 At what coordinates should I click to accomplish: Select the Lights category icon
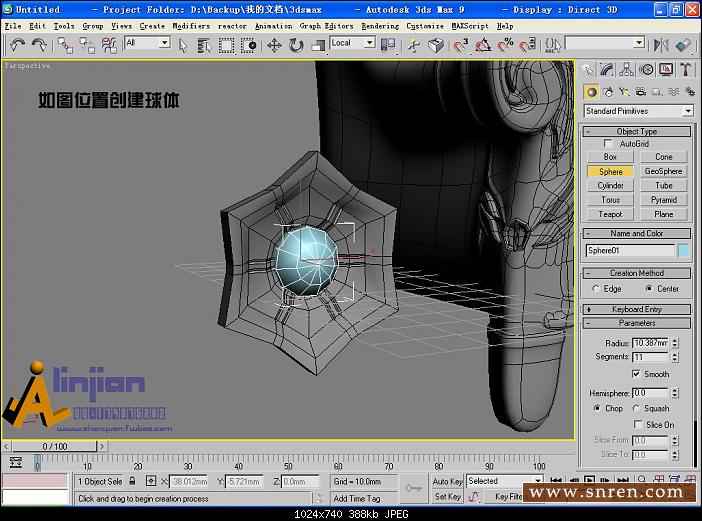click(624, 92)
